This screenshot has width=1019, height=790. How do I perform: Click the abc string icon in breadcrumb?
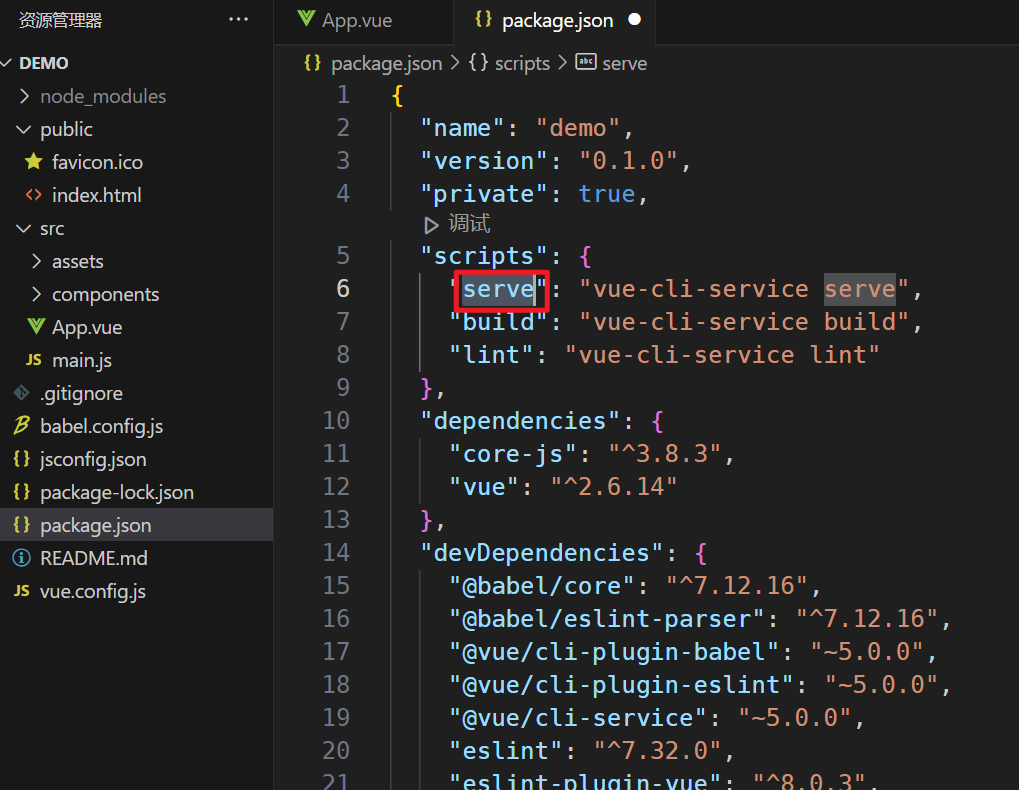[586, 62]
